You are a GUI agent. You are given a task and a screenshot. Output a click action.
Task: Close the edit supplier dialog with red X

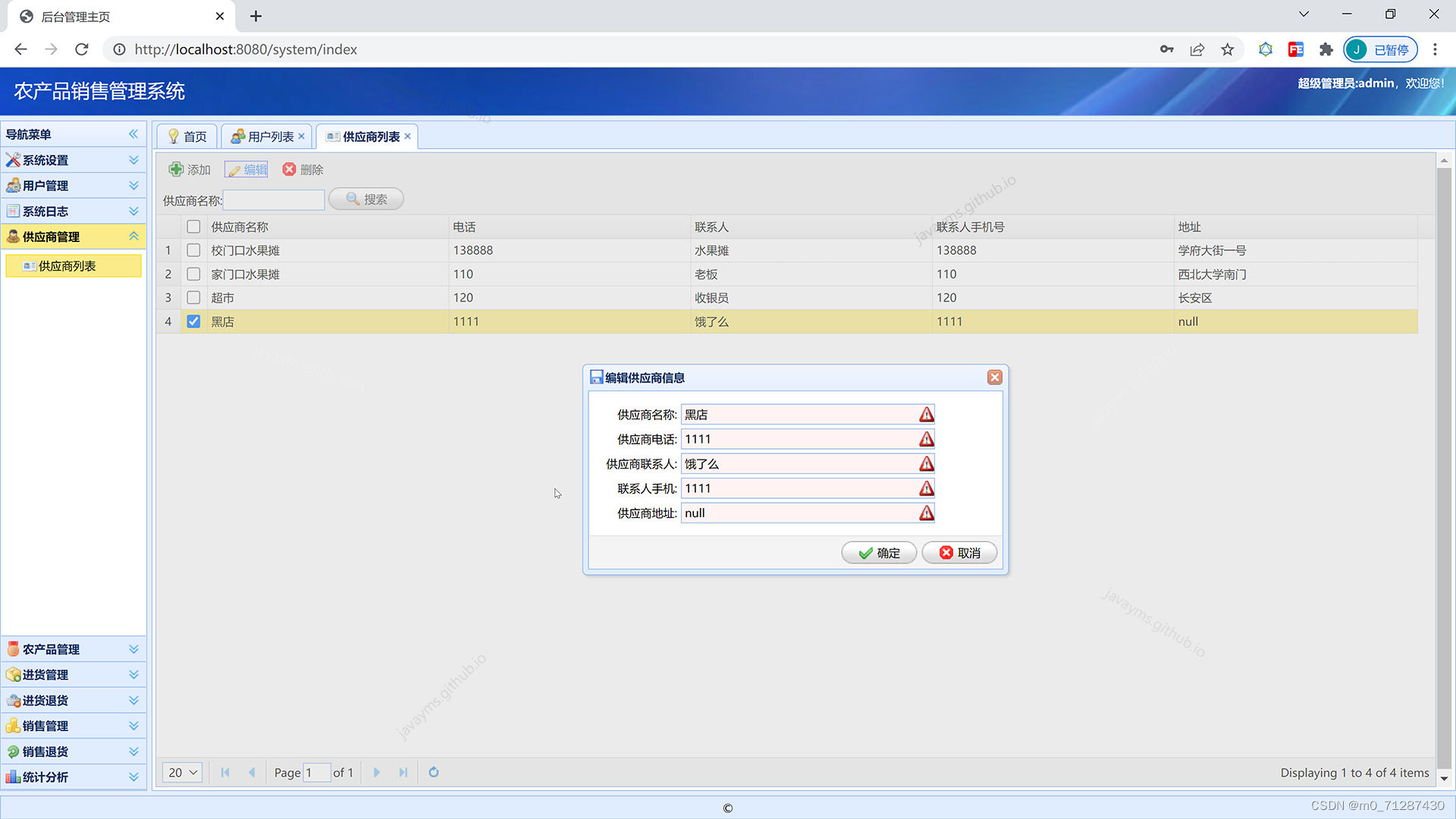[994, 378]
